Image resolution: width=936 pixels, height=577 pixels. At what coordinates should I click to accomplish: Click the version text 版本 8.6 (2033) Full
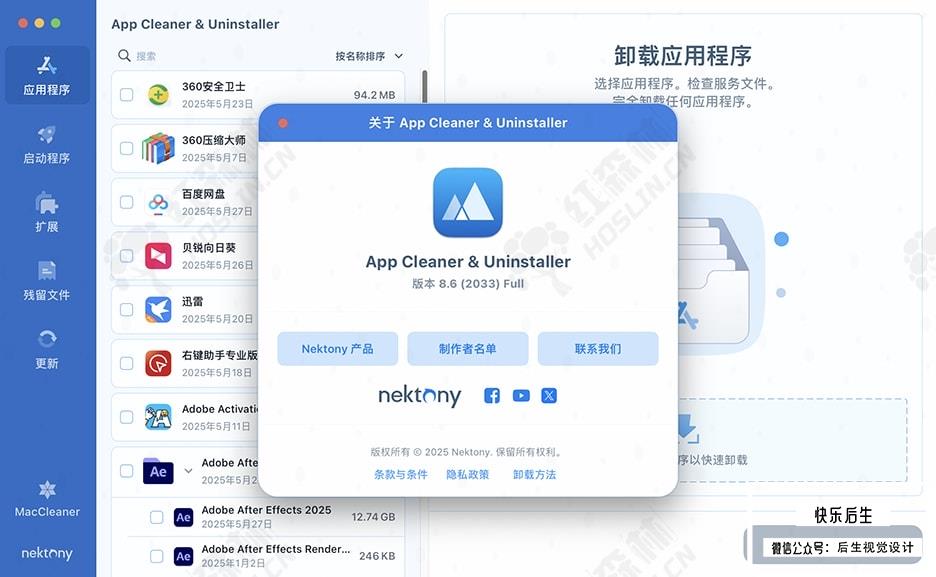(468, 283)
